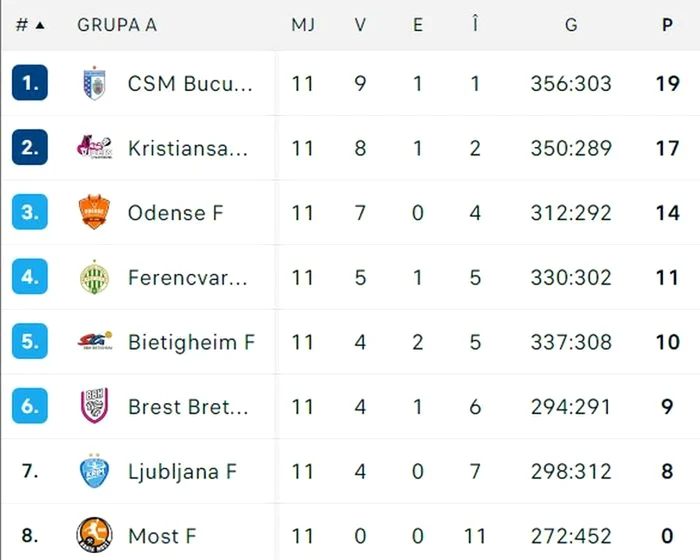Click the blue Krim Ljubljana crest
This screenshot has width=700, height=560.
point(94,471)
